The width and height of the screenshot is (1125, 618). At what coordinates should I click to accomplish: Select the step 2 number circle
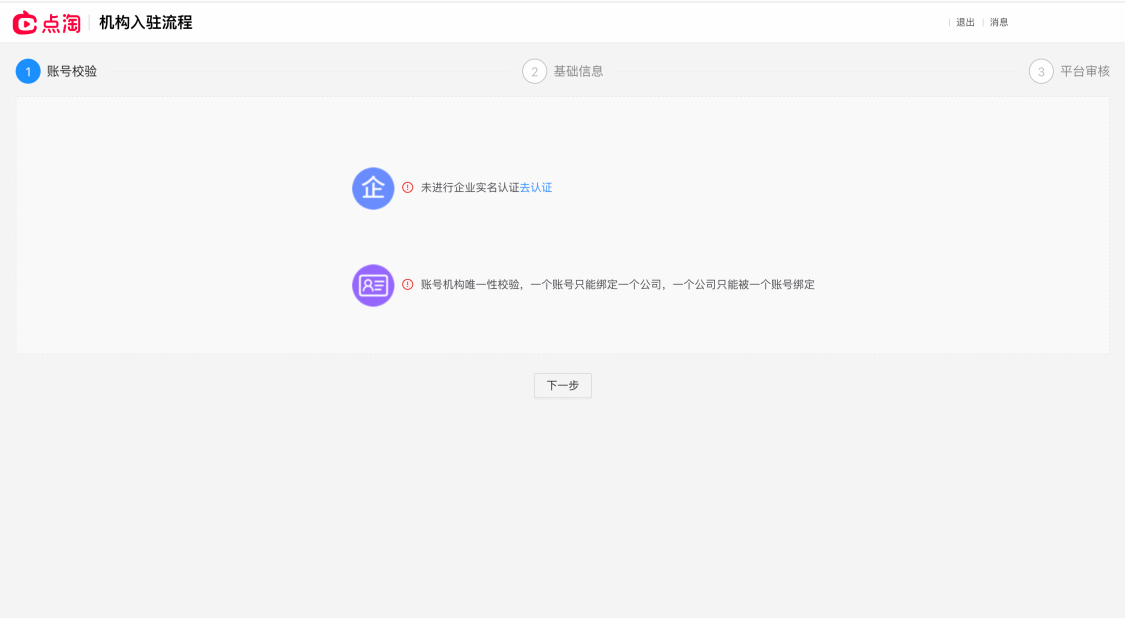535,71
